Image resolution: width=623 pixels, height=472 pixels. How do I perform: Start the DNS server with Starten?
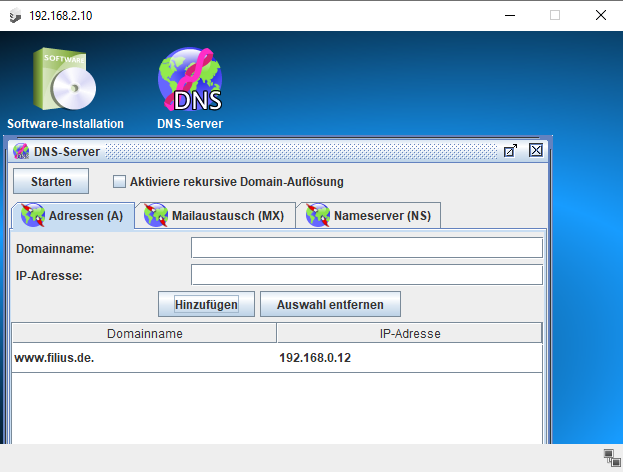click(x=51, y=181)
